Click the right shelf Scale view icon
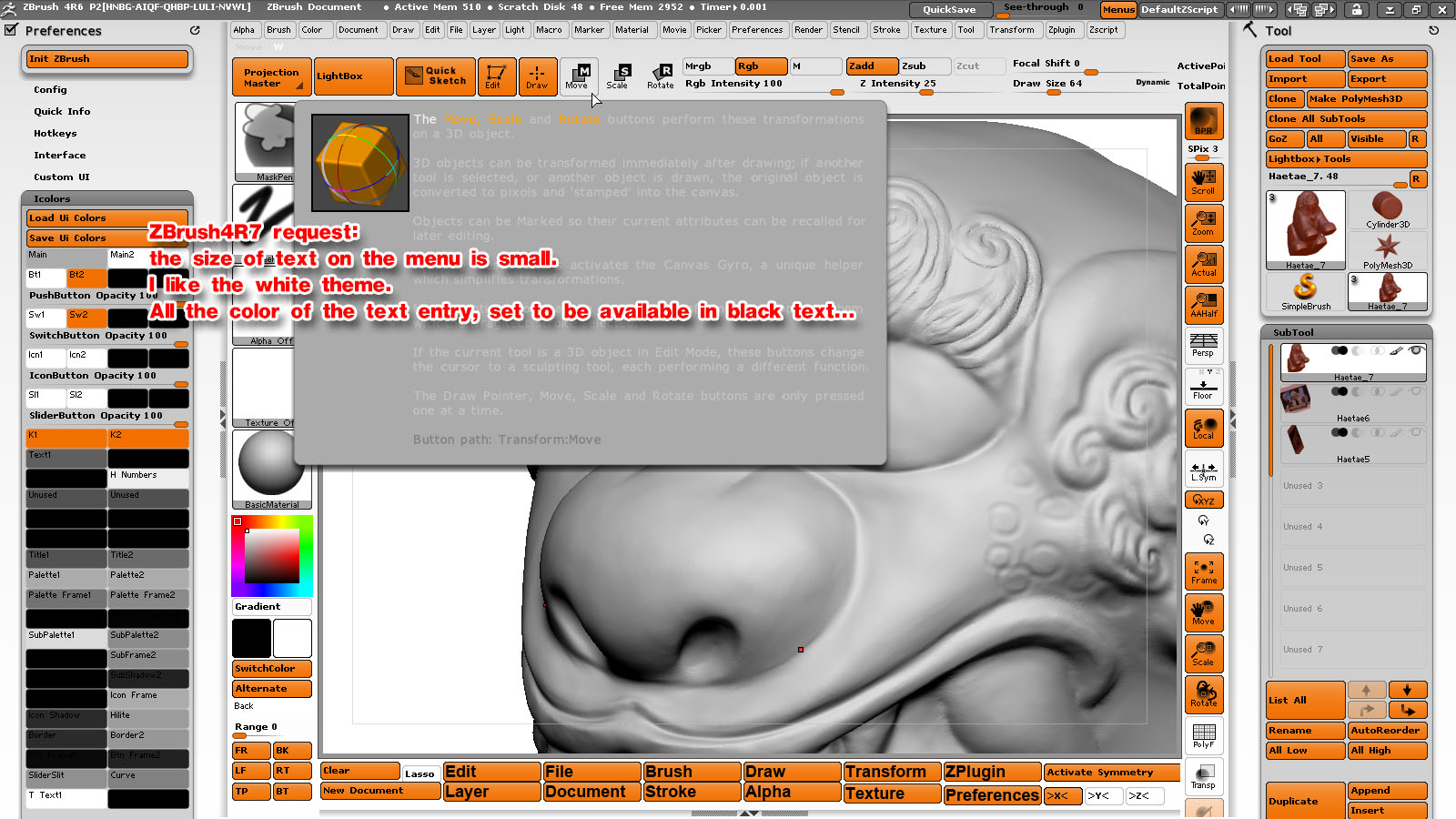This screenshot has height=819, width=1456. [1204, 653]
